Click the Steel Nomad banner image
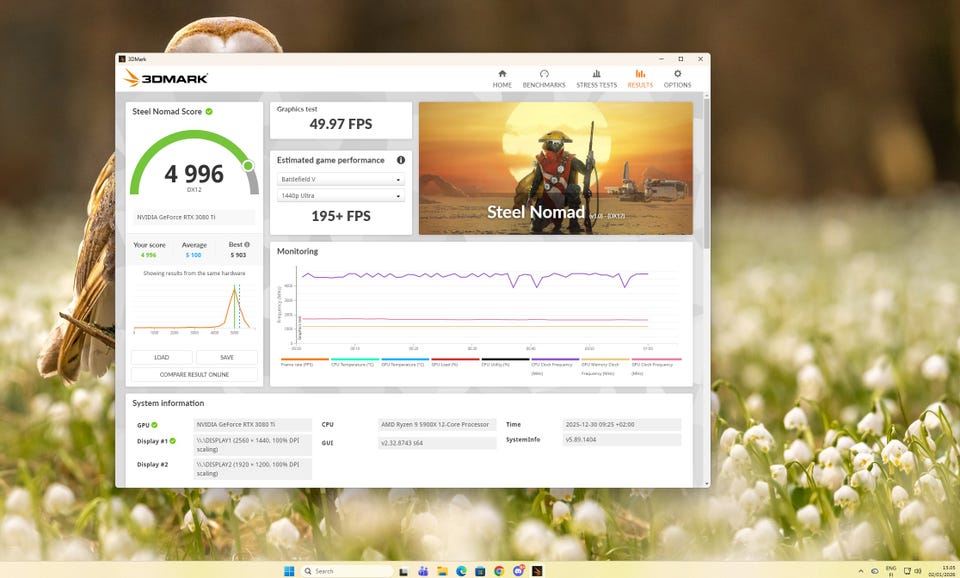This screenshot has height=578, width=960. click(x=555, y=168)
